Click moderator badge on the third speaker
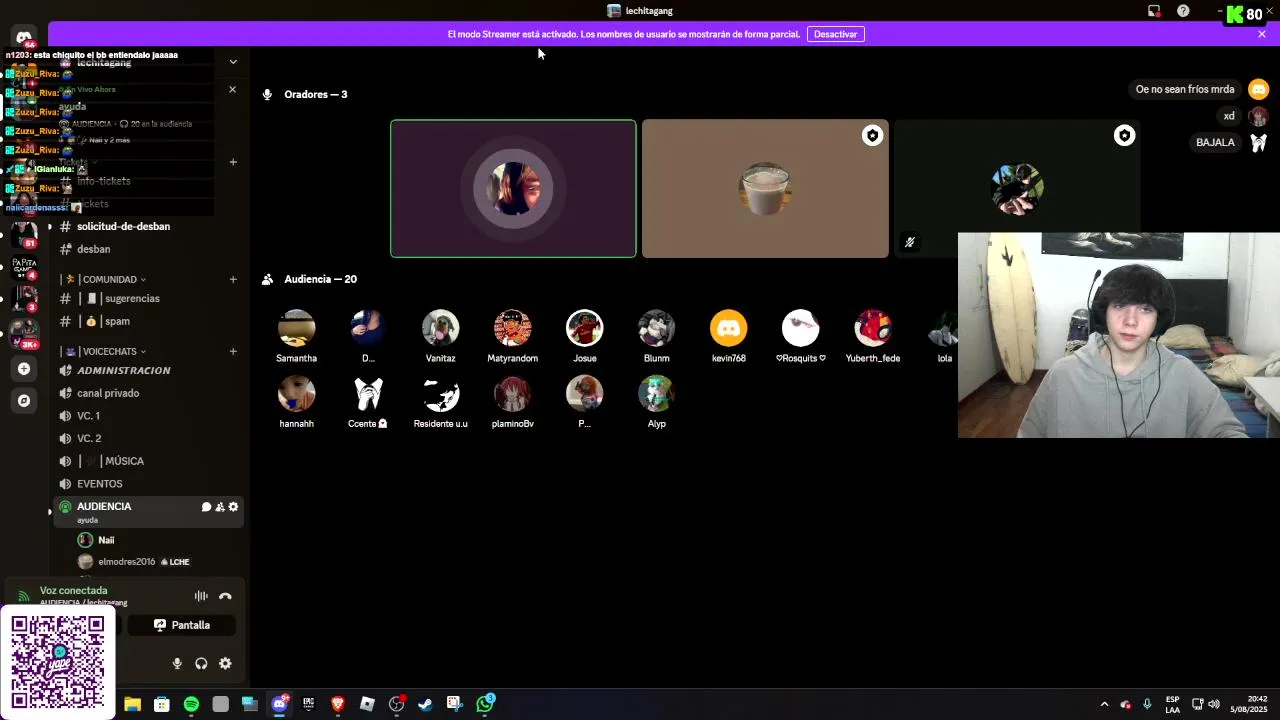Image resolution: width=1280 pixels, height=720 pixels. click(1124, 136)
